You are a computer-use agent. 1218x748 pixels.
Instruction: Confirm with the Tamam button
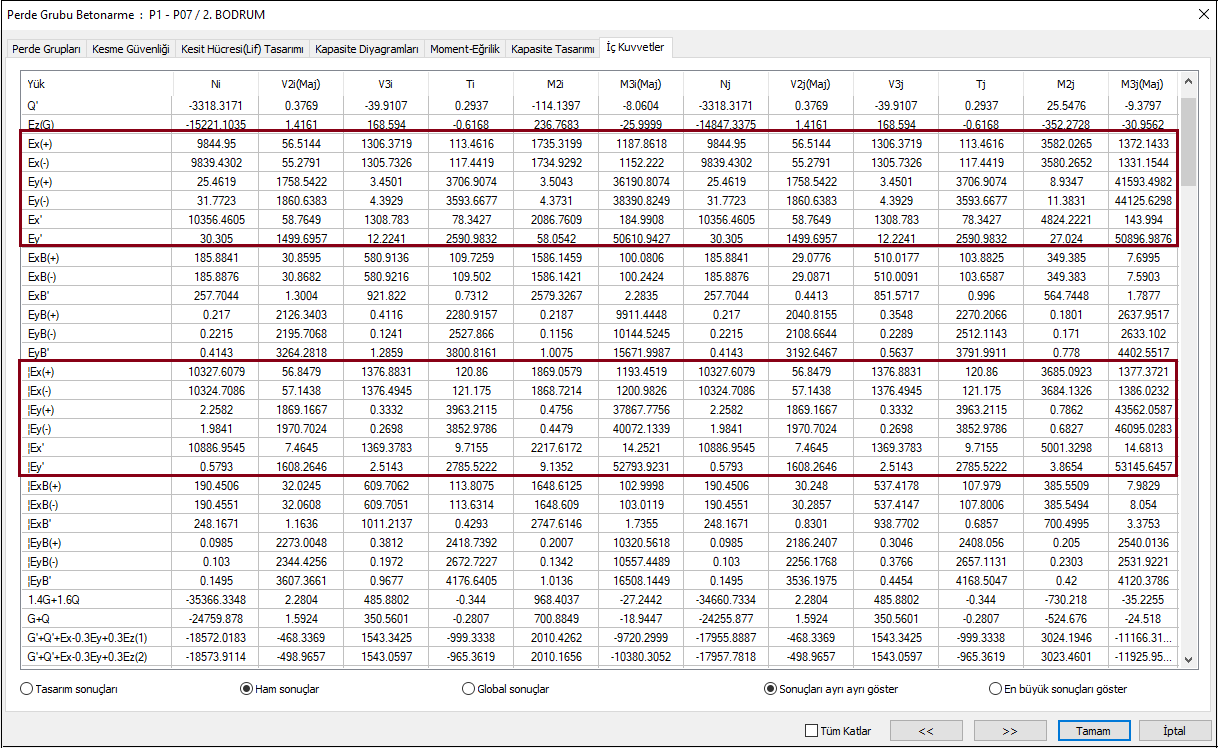tap(1093, 731)
